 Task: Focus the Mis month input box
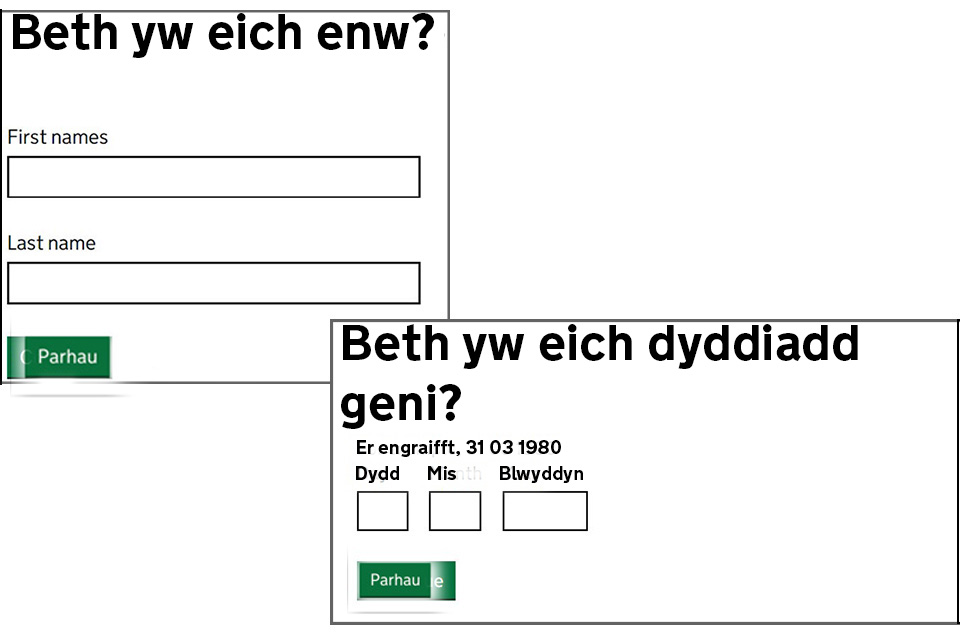point(454,511)
